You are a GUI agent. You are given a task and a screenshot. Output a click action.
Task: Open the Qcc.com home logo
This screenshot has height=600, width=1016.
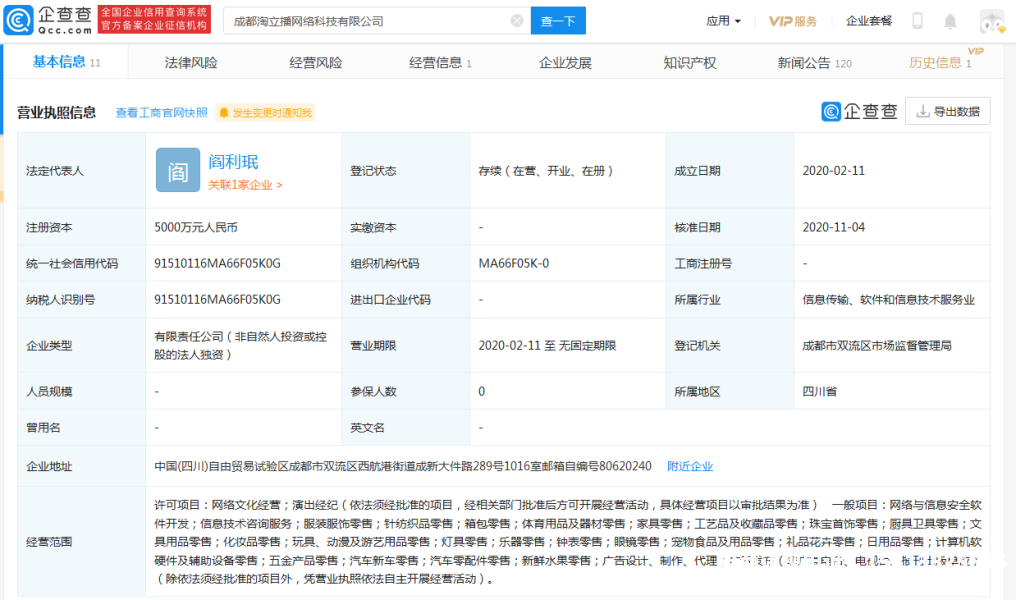coord(48,20)
